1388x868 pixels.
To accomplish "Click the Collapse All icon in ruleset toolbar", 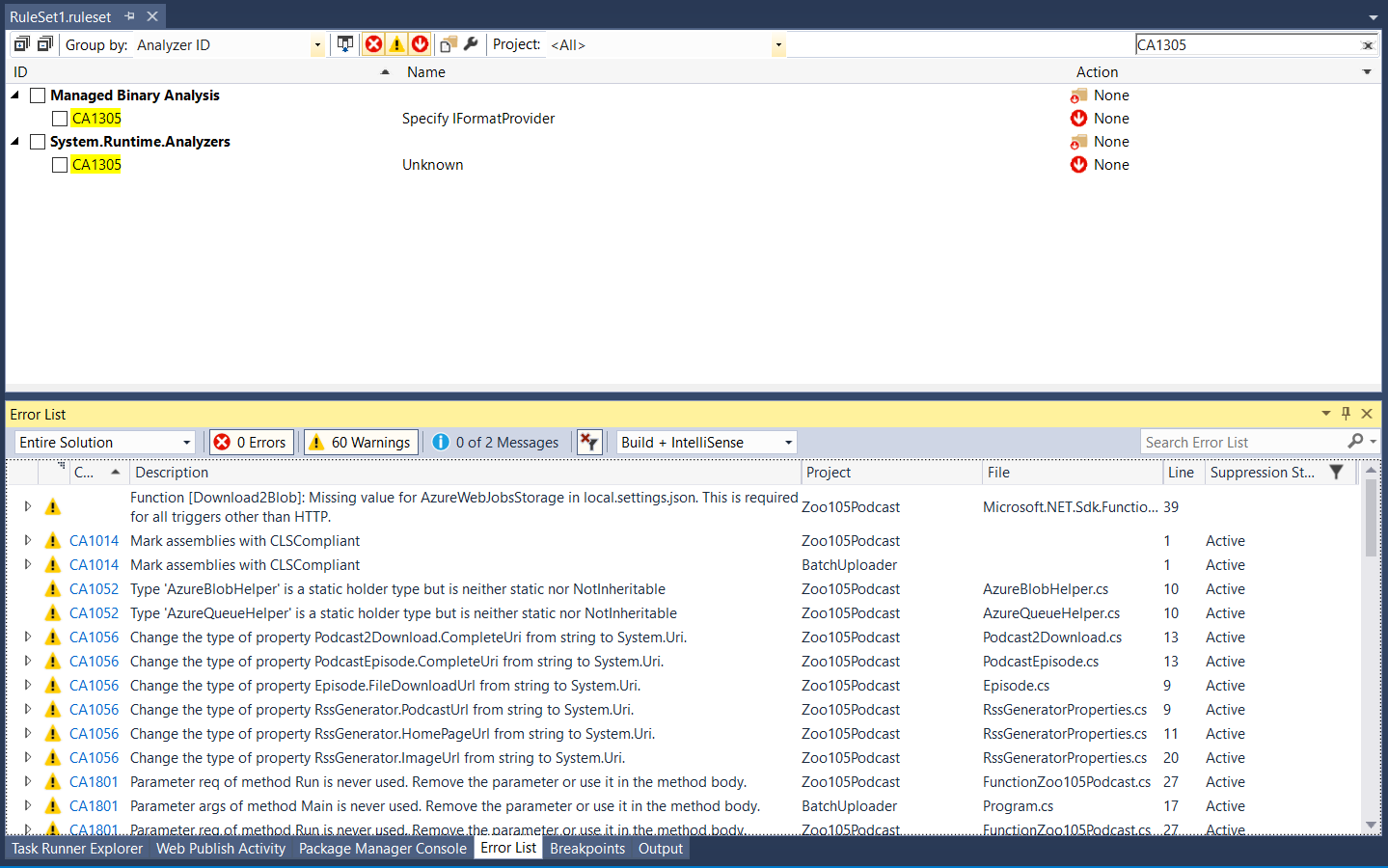I will click(44, 44).
